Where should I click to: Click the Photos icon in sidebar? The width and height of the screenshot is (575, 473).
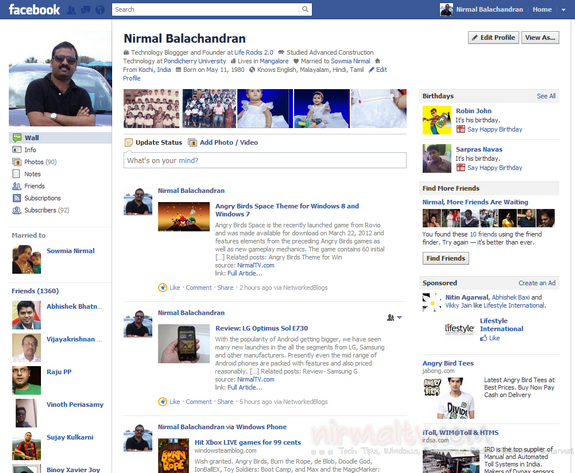tap(17, 162)
